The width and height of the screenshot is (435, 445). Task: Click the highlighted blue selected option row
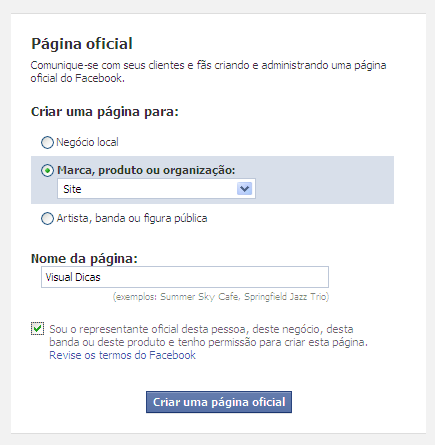(212, 180)
